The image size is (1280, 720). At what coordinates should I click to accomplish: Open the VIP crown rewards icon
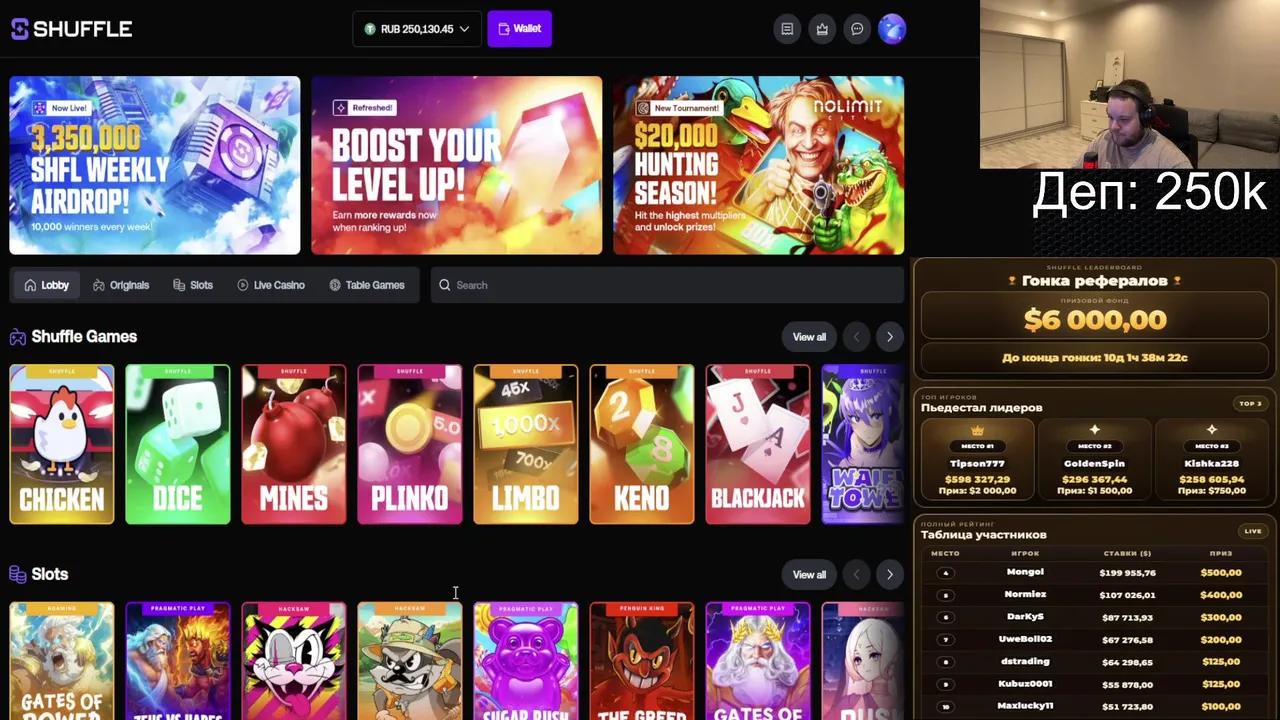point(822,29)
